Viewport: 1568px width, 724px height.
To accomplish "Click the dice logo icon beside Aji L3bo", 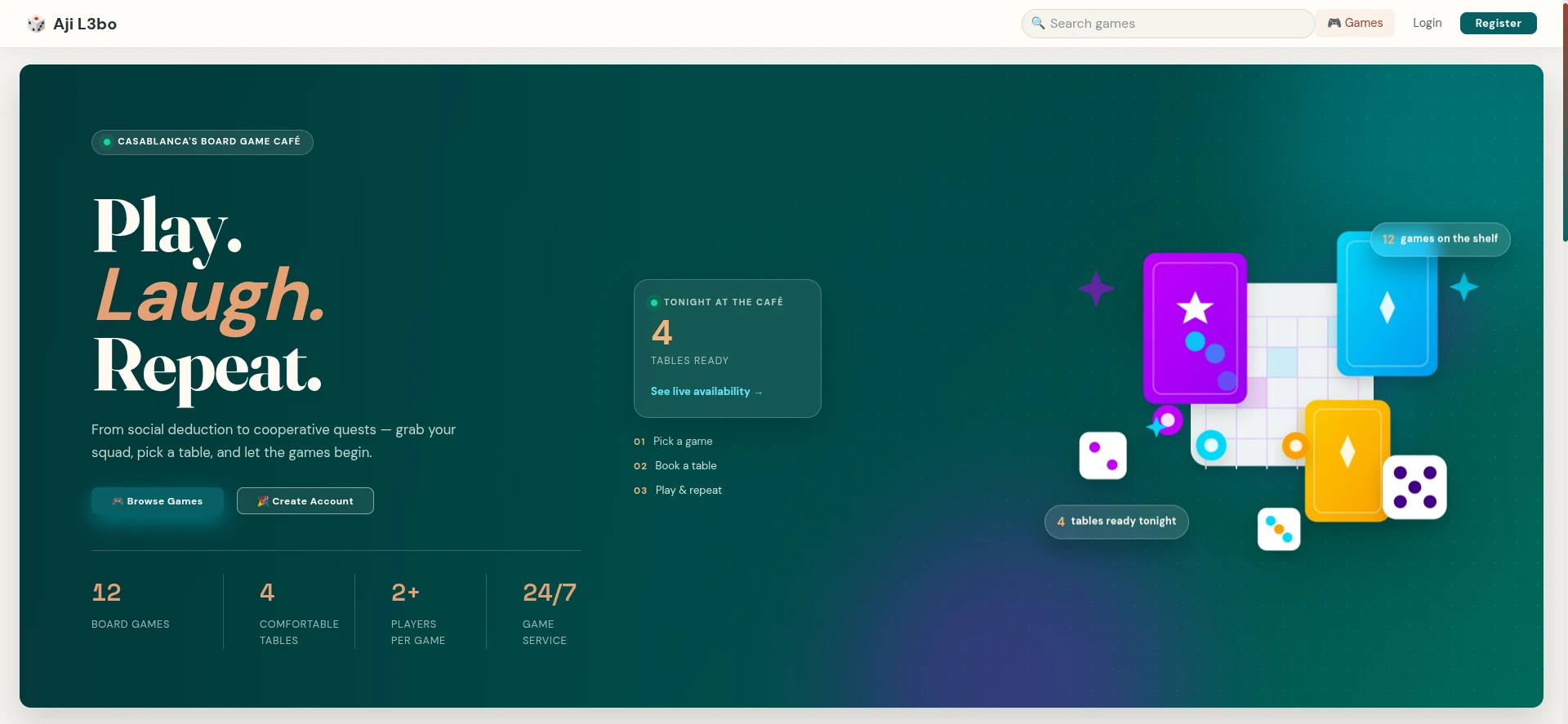I will 36,24.
